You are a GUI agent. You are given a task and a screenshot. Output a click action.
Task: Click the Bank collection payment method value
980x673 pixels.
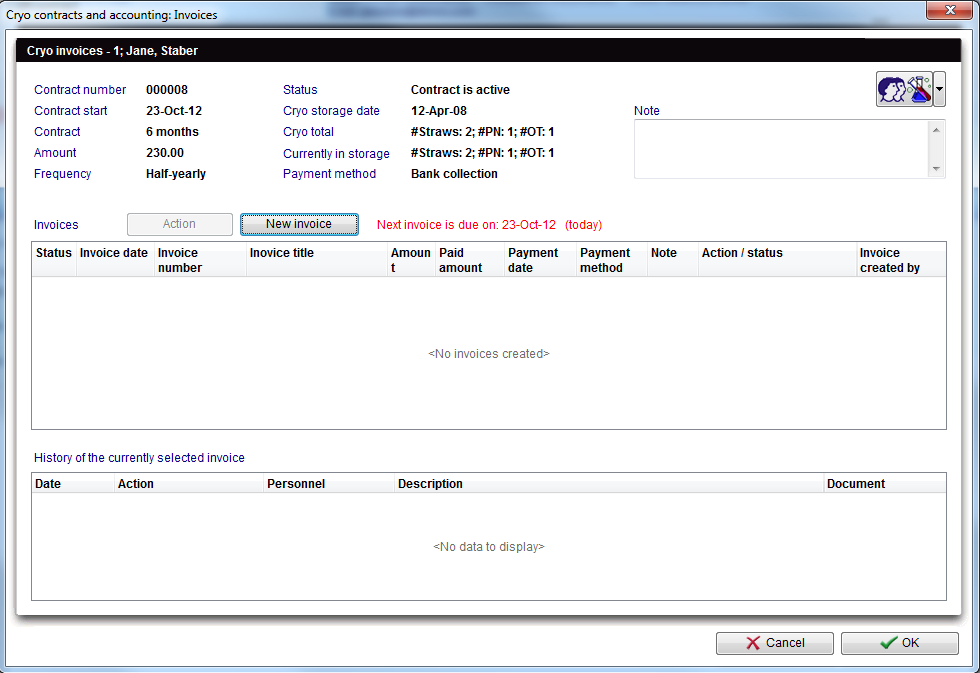pyautogui.click(x=454, y=174)
